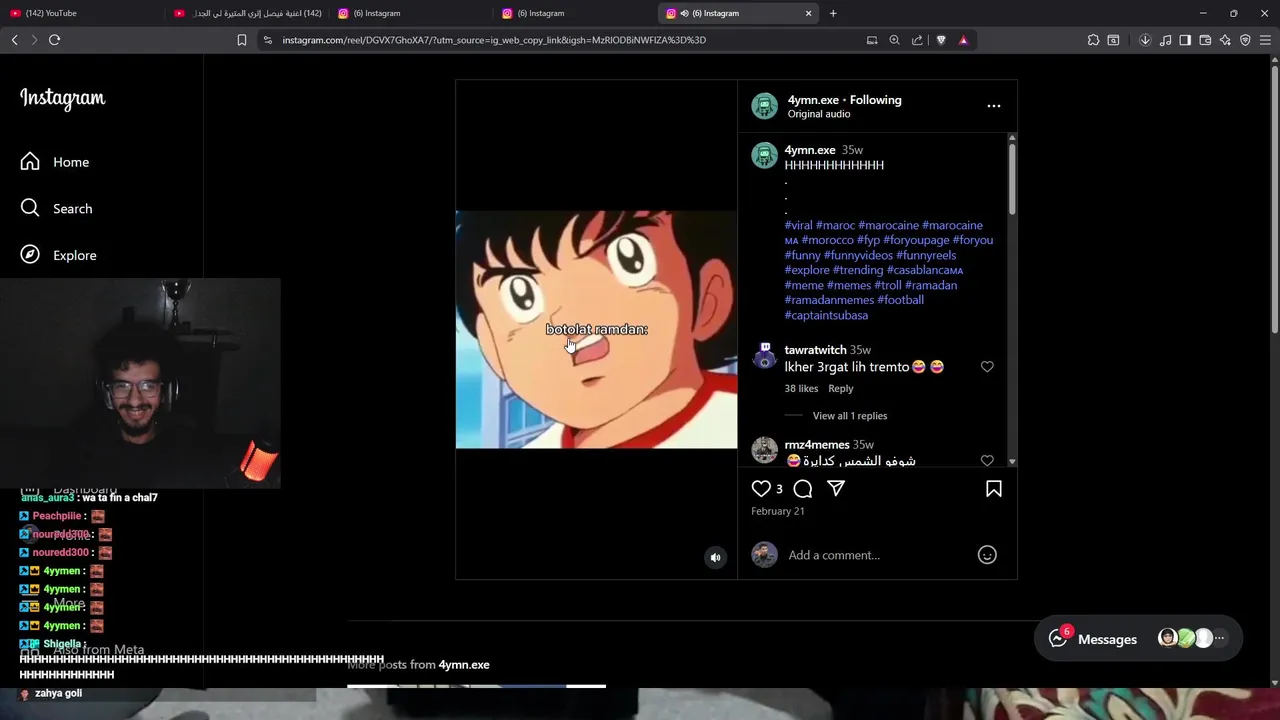Like tawratwitch's comment
Viewport: 1280px width, 720px height.
[x=987, y=367]
